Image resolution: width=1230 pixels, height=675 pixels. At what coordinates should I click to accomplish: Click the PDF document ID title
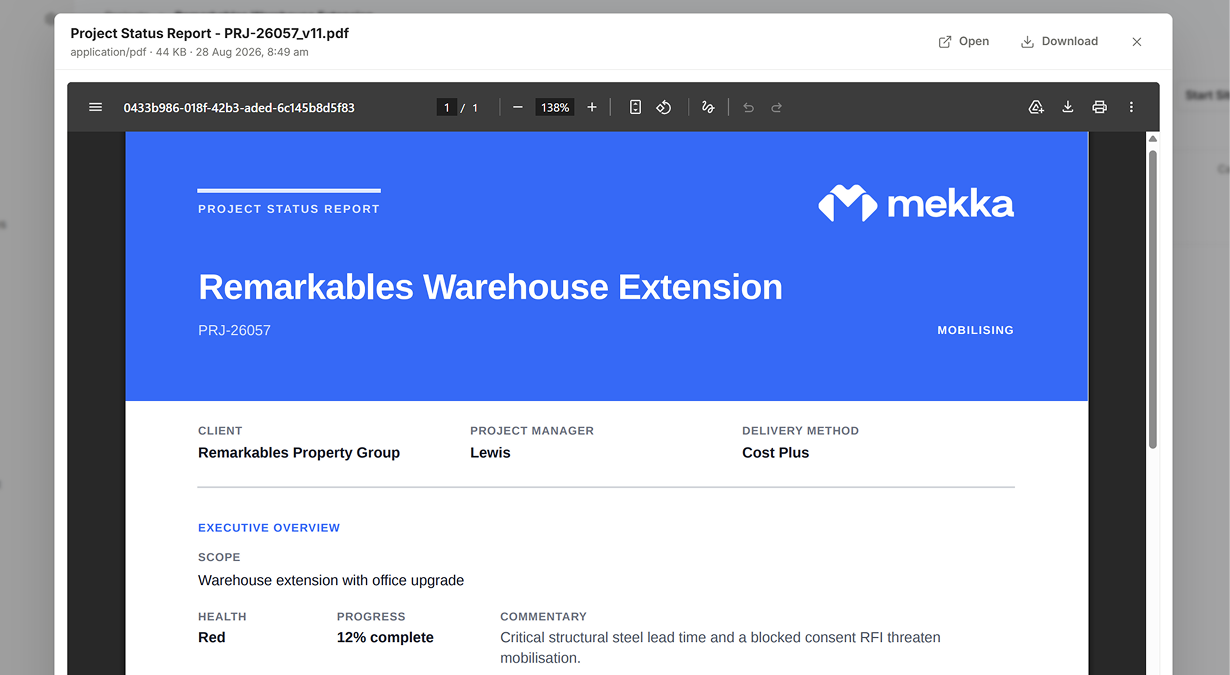pos(239,107)
